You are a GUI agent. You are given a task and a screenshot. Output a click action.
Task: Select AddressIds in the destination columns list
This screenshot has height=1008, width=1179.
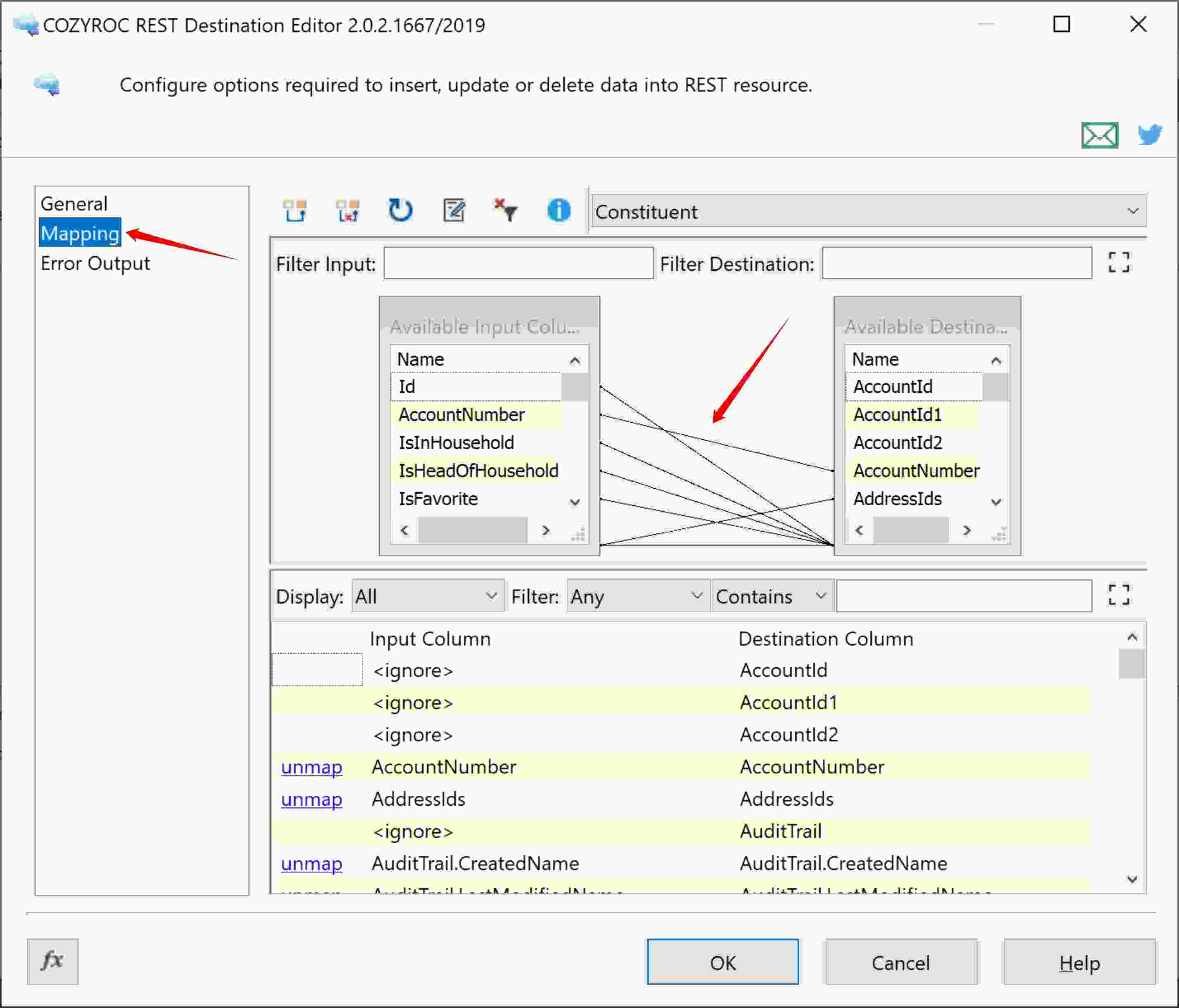click(x=914, y=499)
